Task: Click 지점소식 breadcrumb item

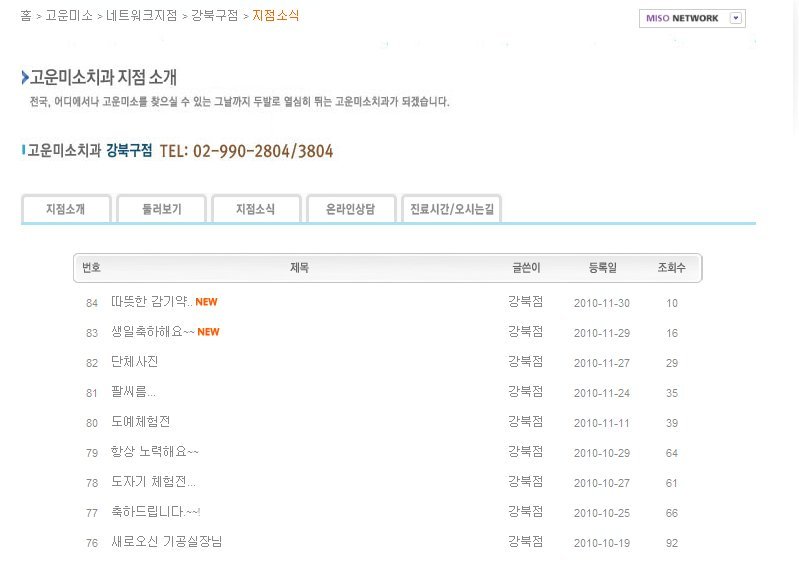Action: [276, 16]
